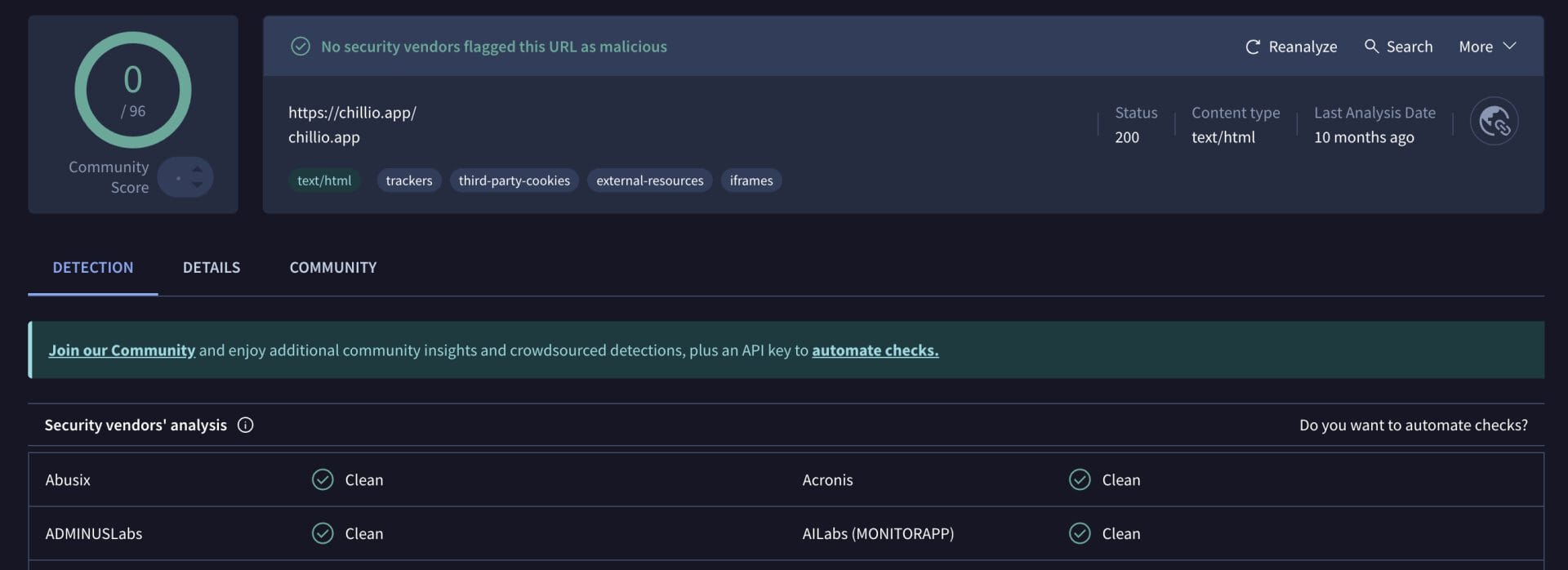Image resolution: width=1568 pixels, height=570 pixels.
Task: Open the More dropdown menu
Action: tap(1487, 47)
